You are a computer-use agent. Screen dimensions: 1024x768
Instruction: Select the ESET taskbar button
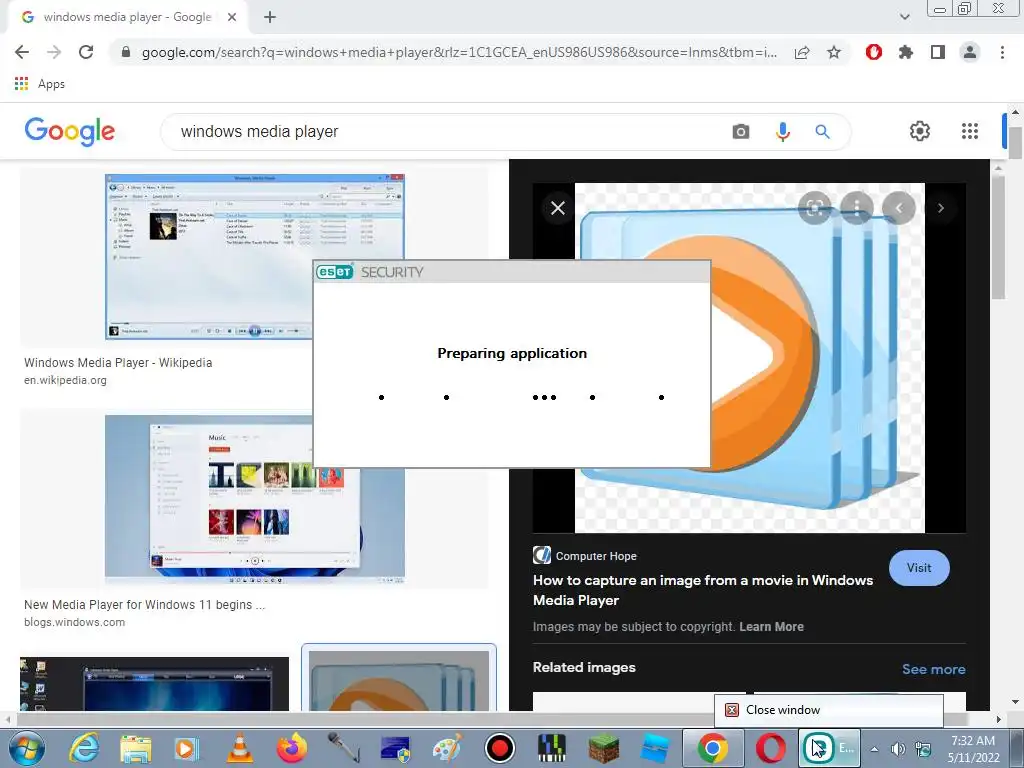(x=829, y=748)
